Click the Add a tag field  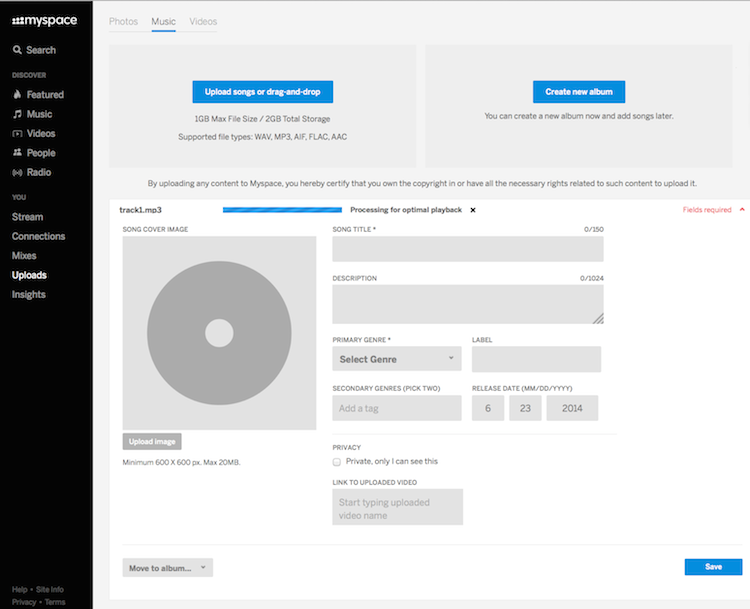(x=397, y=408)
